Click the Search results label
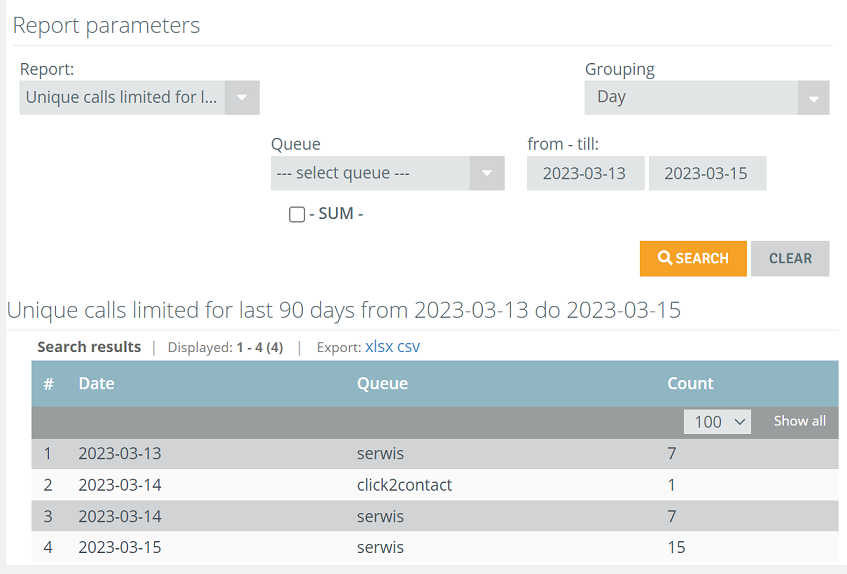The image size is (847, 574). point(89,347)
